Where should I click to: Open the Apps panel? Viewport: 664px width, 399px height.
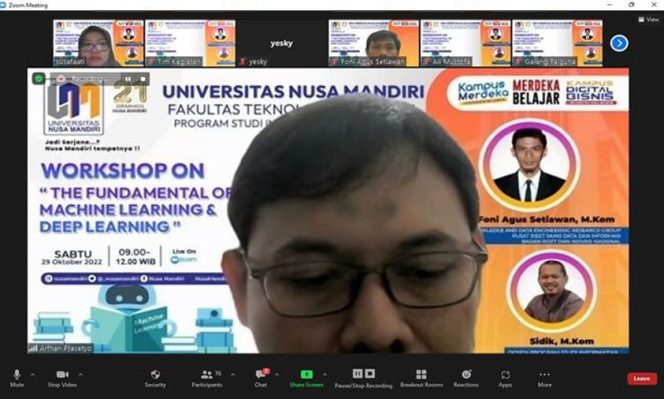coord(505,378)
